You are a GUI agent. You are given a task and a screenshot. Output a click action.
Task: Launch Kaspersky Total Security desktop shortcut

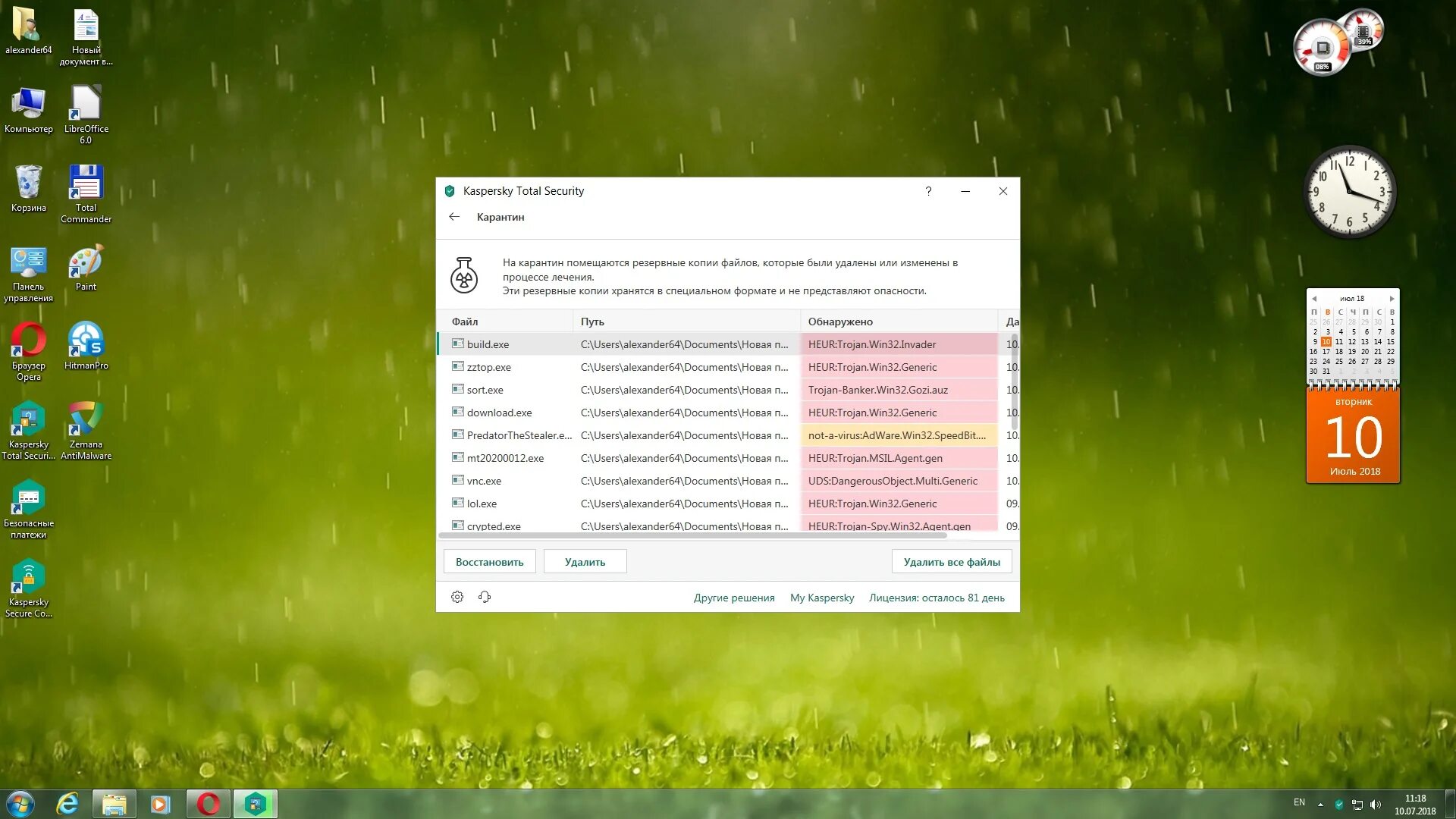(x=29, y=431)
